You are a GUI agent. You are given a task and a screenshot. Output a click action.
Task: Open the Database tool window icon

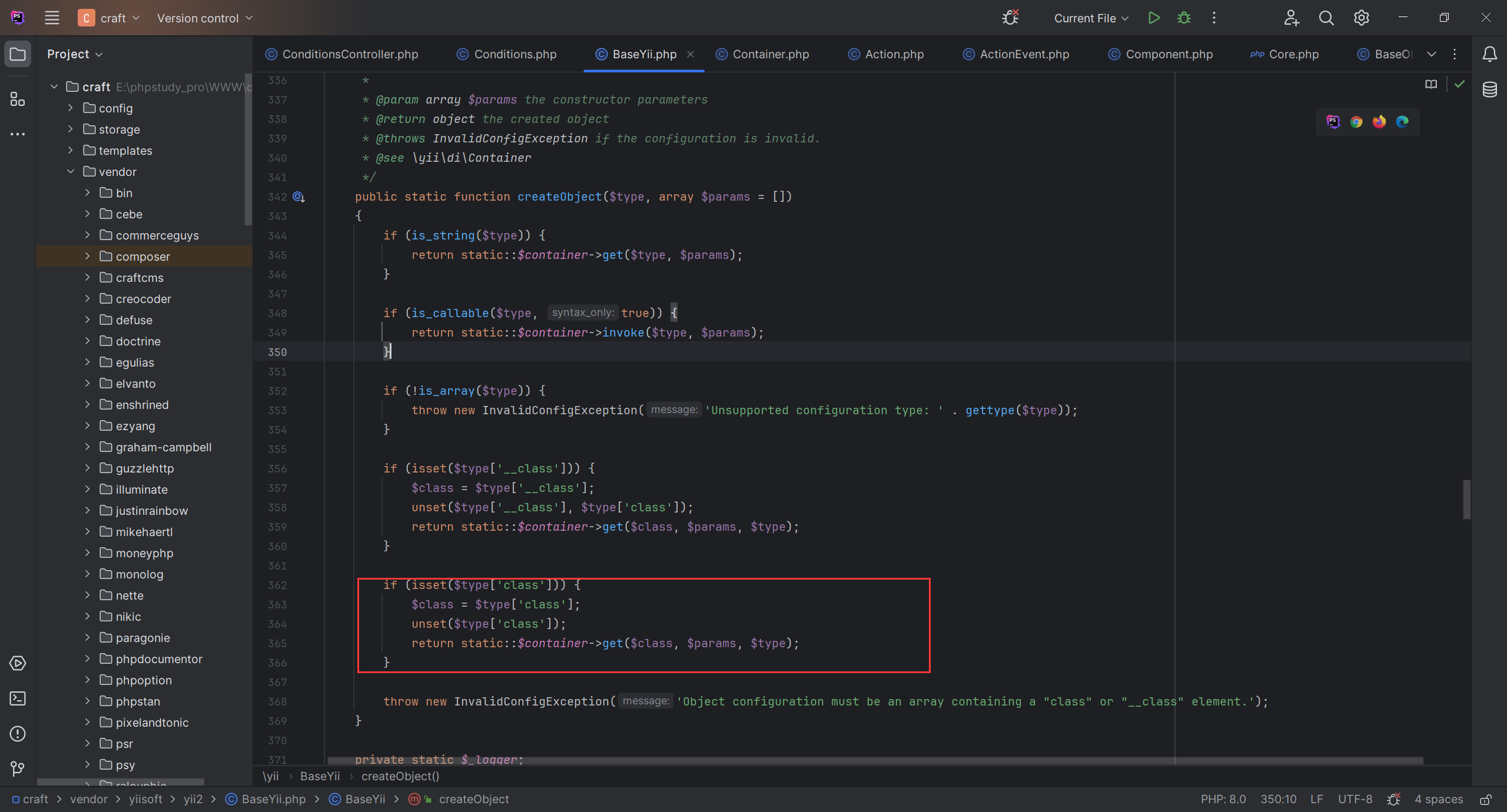pyautogui.click(x=1489, y=89)
